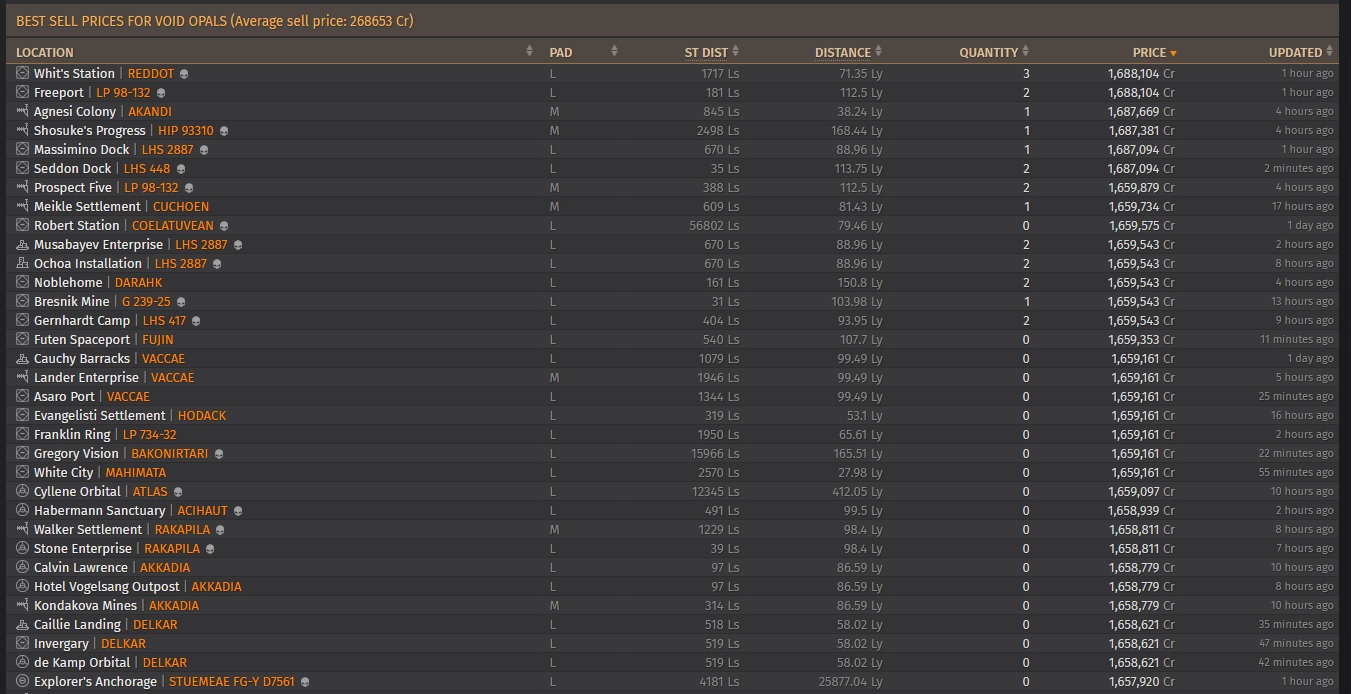Open Caillie Landing station link
The width and height of the screenshot is (1352, 694).
[x=77, y=624]
